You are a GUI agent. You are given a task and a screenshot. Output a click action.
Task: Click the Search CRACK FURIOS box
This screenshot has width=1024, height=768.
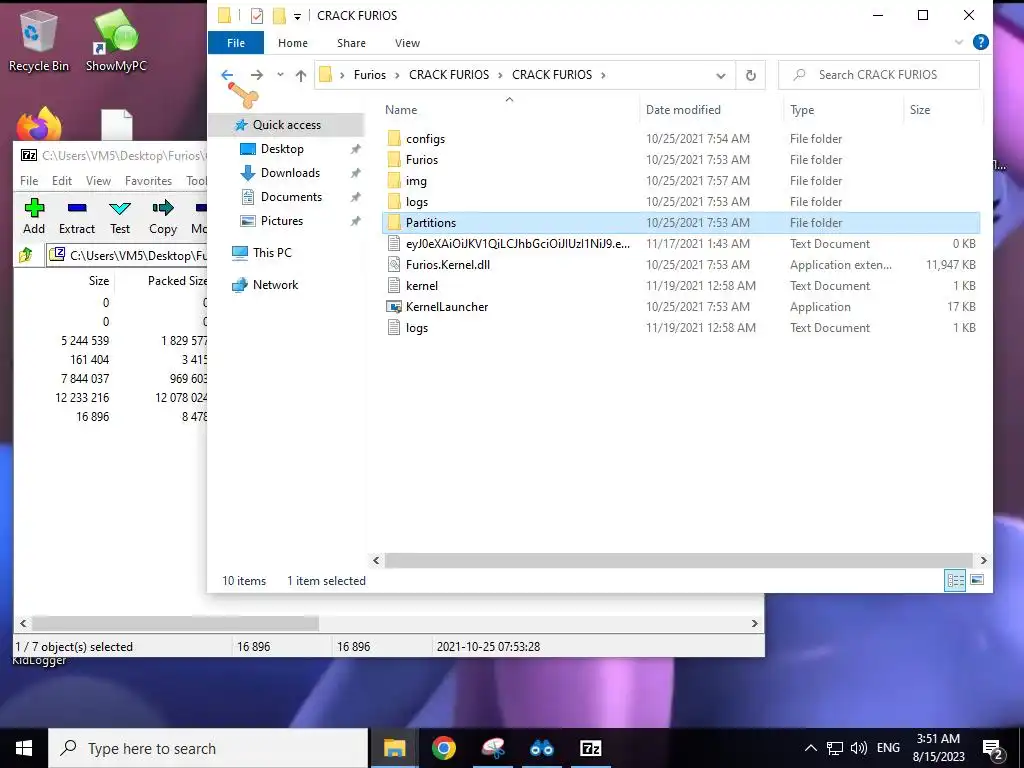pyautogui.click(x=879, y=75)
